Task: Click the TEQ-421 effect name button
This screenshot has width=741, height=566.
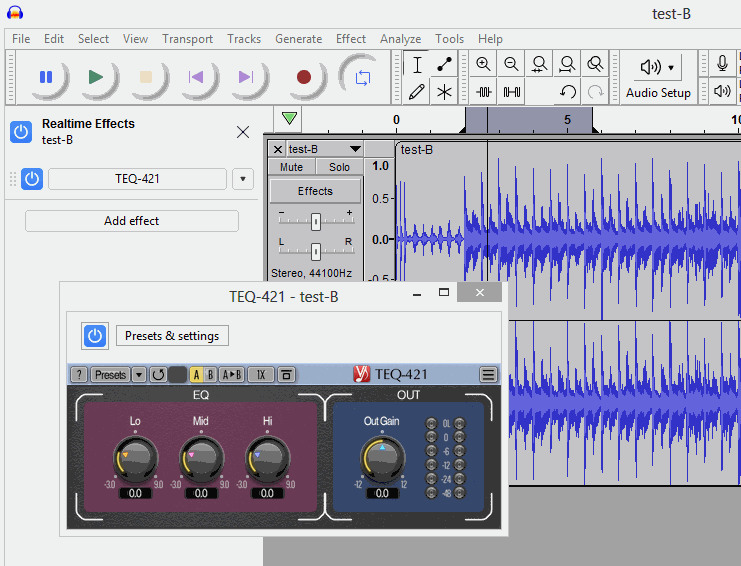Action: [x=137, y=179]
